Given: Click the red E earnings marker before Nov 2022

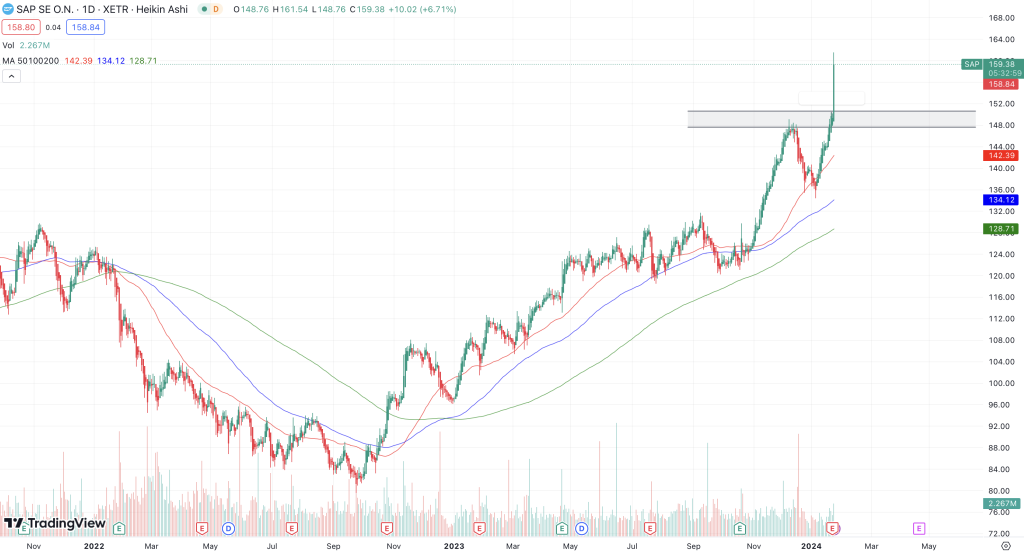Looking at the screenshot, I should pyautogui.click(x=387, y=528).
